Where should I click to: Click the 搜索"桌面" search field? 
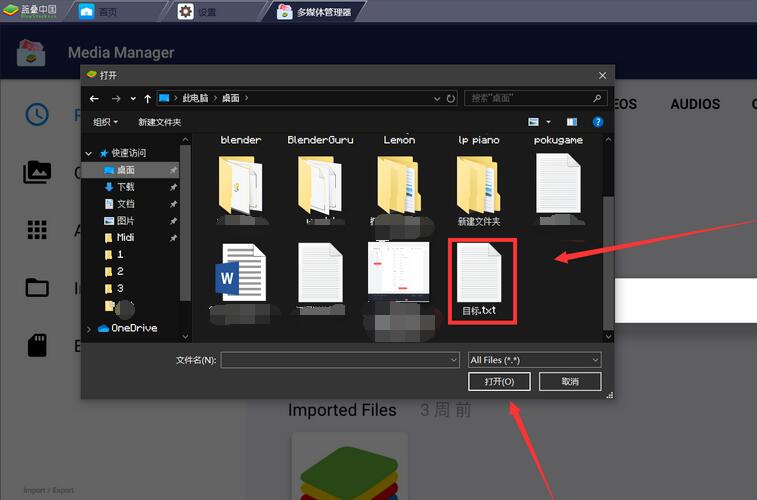coord(530,99)
